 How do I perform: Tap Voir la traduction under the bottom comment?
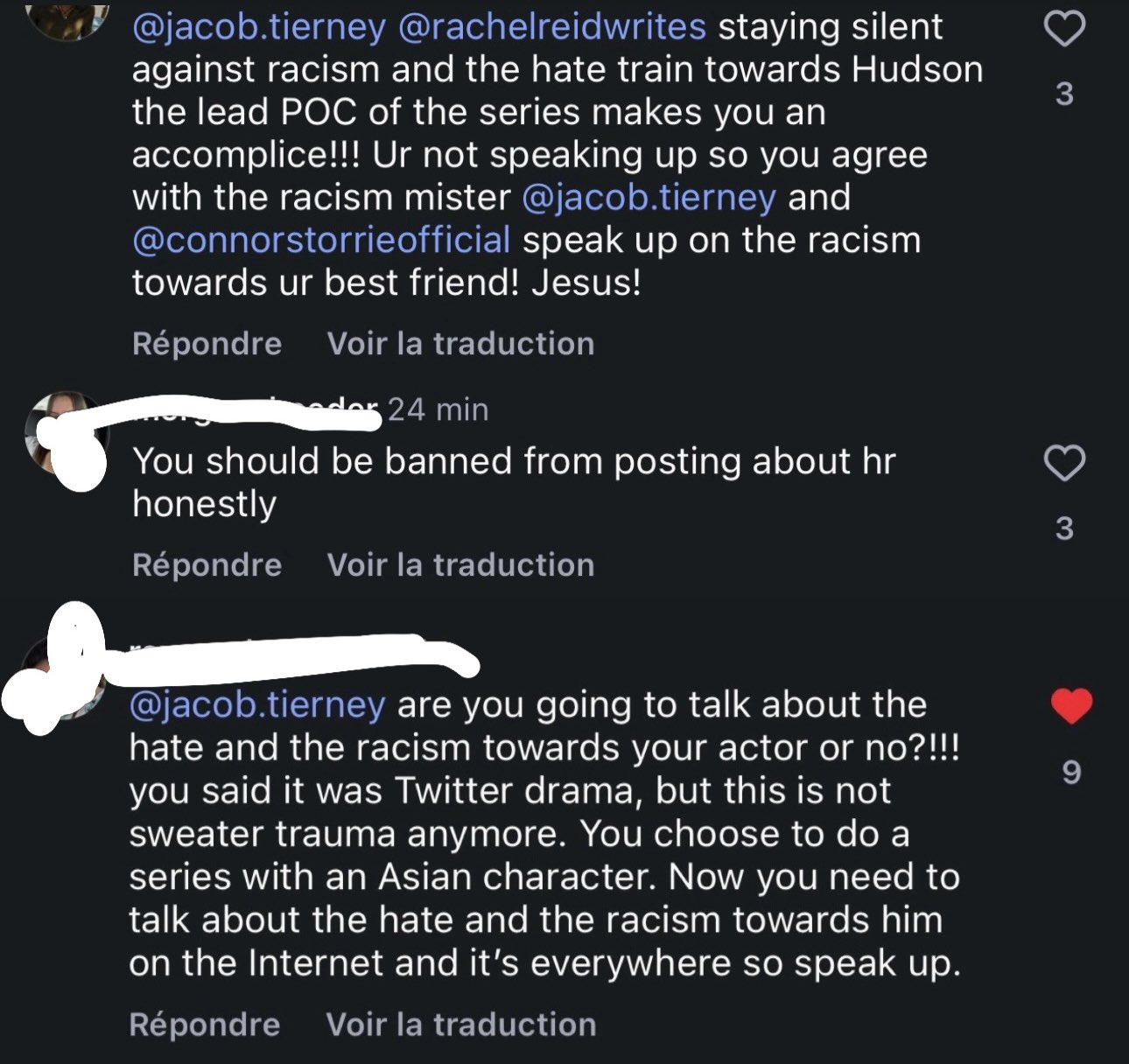point(460,1025)
